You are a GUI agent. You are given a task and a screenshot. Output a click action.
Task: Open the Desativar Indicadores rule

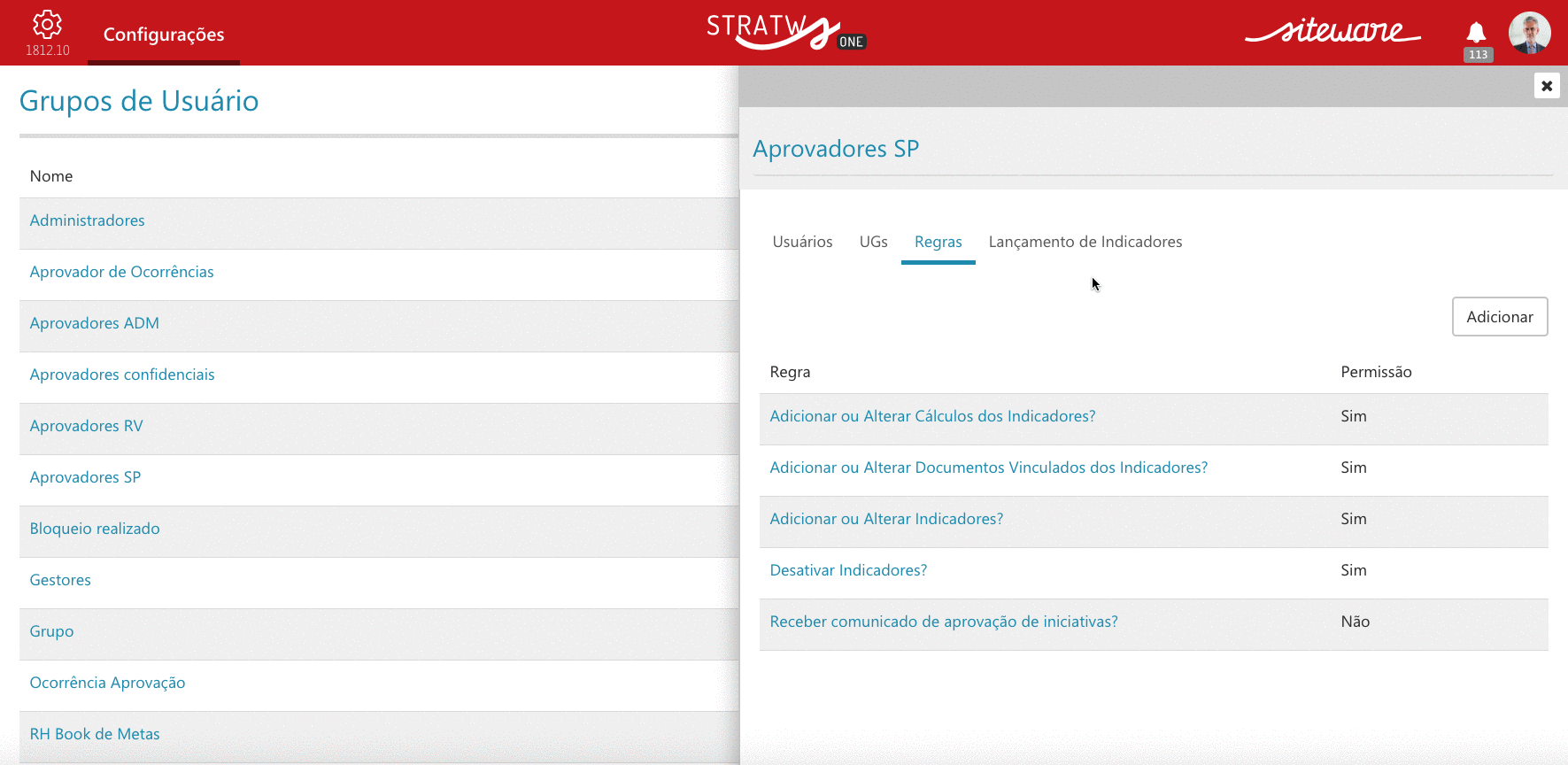[x=848, y=570]
